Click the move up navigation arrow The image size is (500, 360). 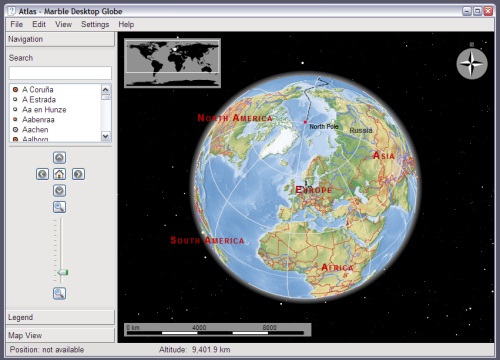click(59, 158)
